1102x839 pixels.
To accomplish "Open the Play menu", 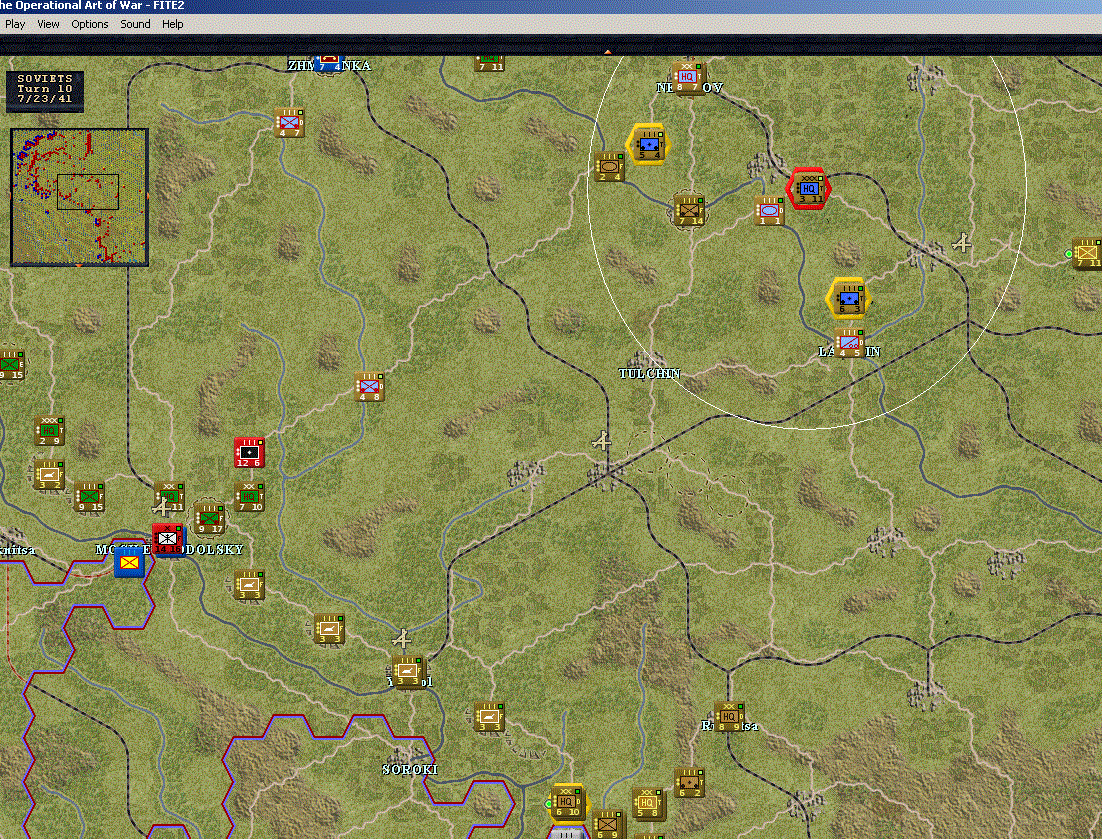I will pyautogui.click(x=15, y=24).
